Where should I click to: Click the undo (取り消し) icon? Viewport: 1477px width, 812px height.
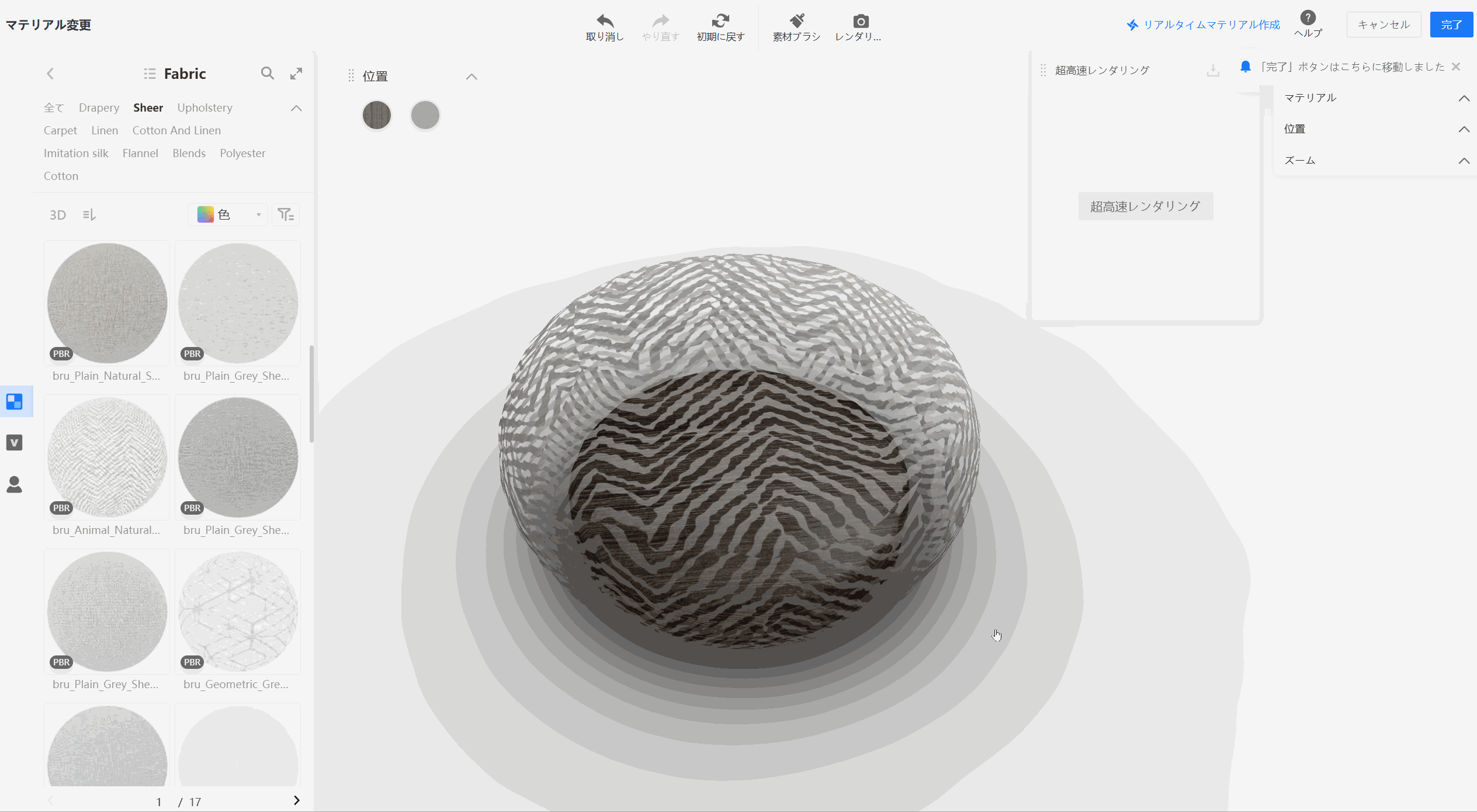(605, 22)
